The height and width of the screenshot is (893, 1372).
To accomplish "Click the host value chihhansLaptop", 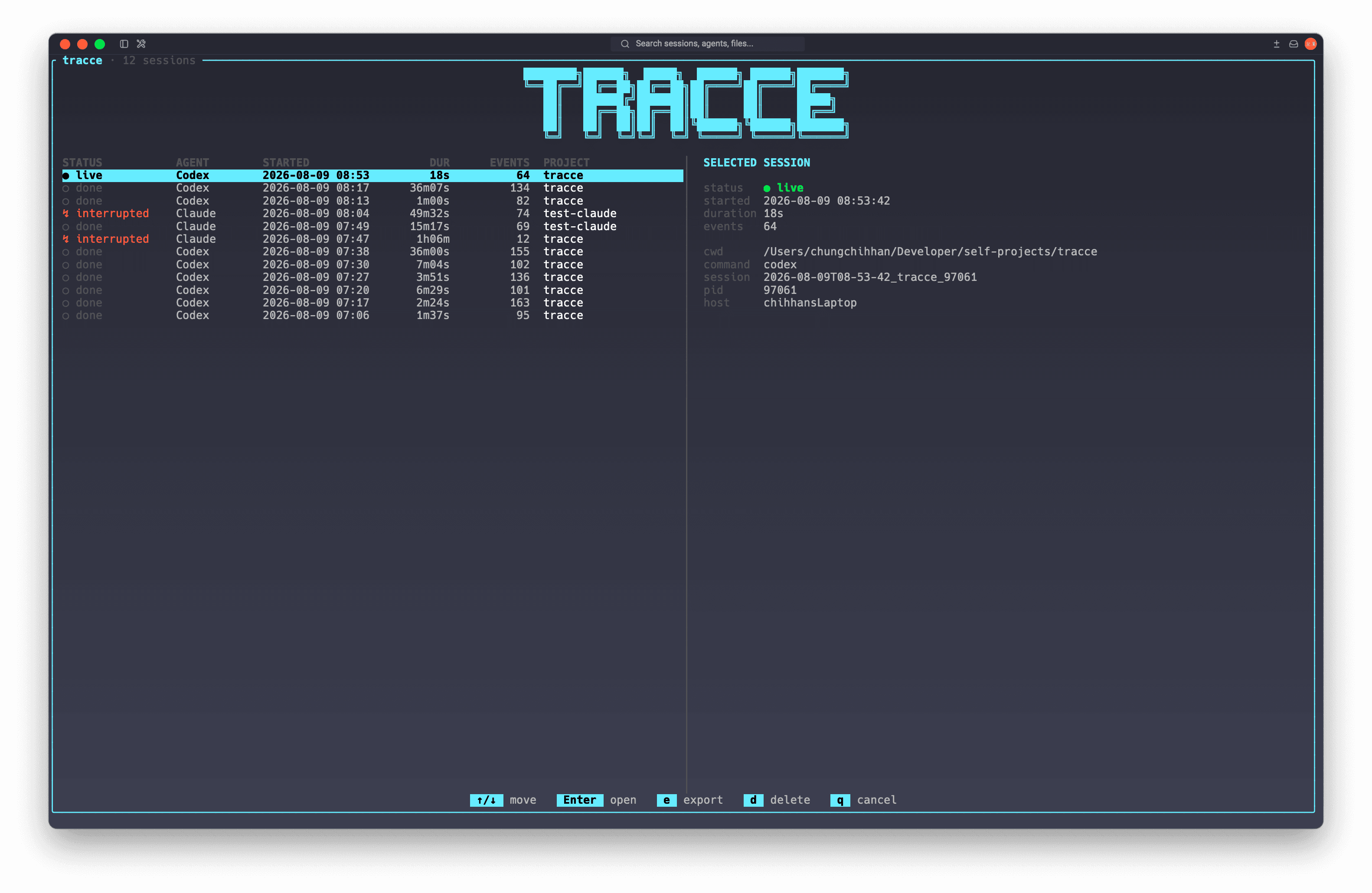I will coord(810,303).
